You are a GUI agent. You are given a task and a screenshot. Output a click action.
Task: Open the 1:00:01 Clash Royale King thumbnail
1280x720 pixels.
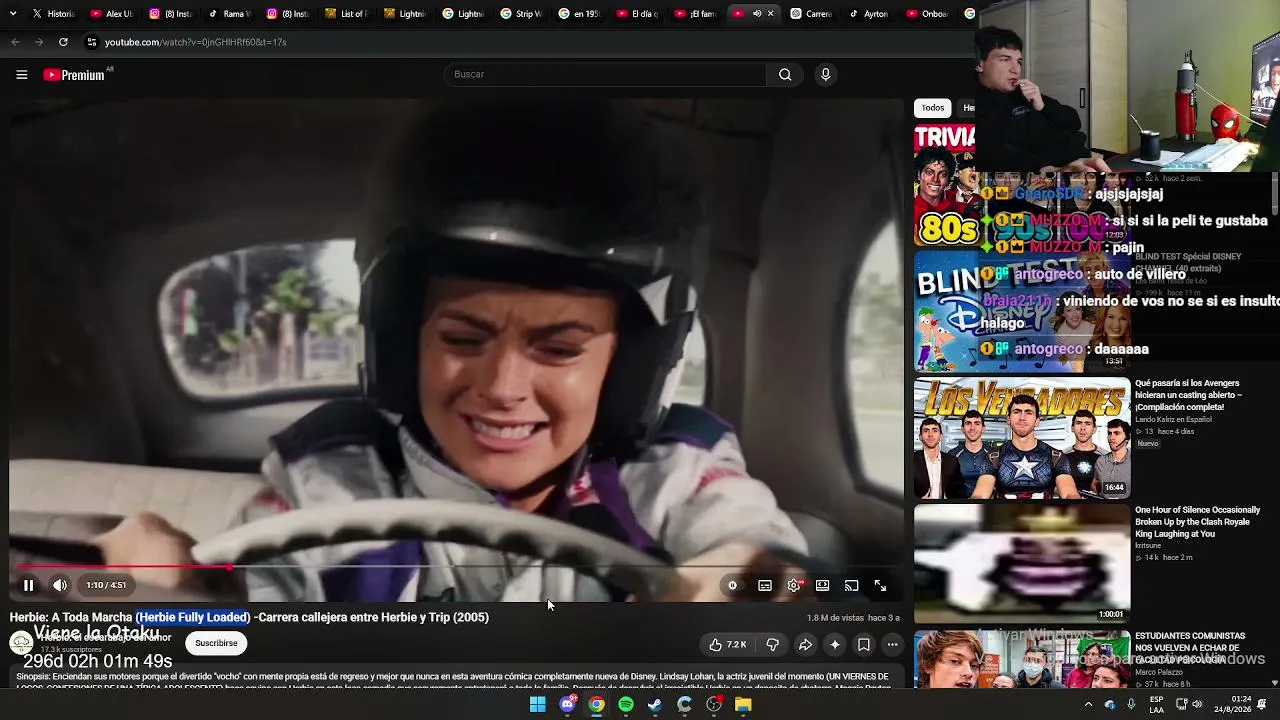coord(1022,564)
